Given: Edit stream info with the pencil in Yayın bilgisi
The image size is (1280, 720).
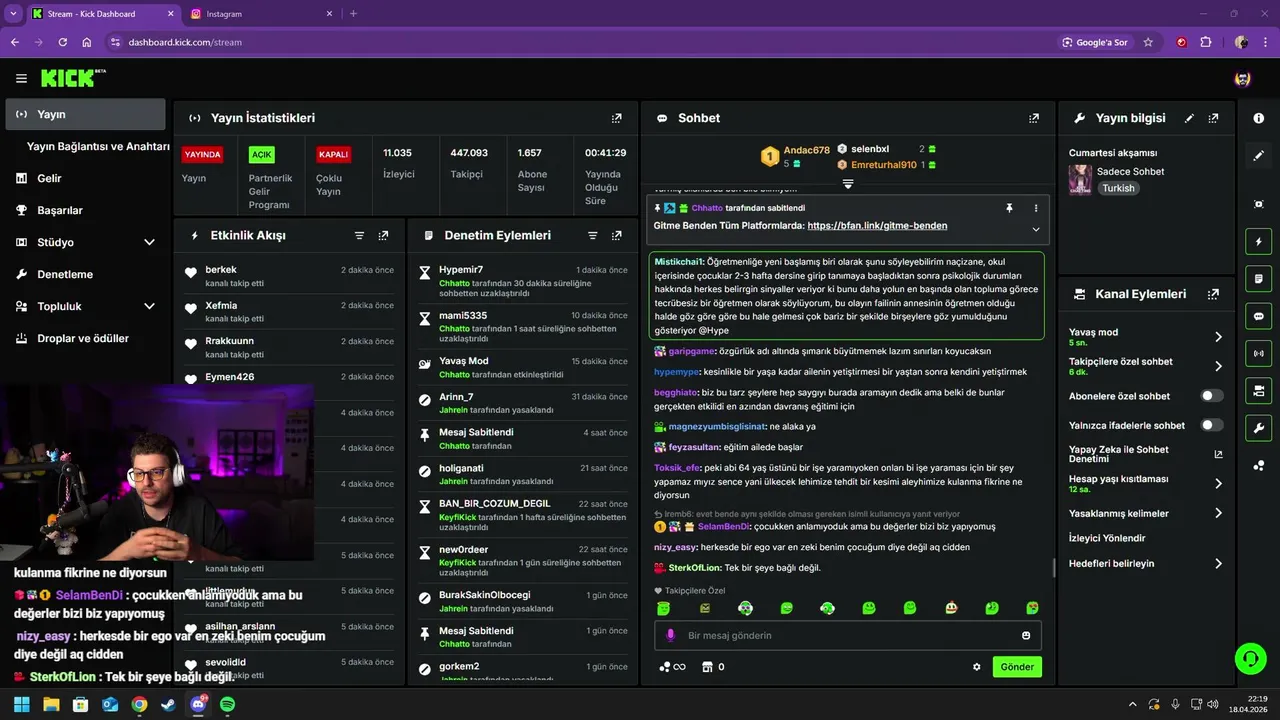Looking at the screenshot, I should point(1189,118).
